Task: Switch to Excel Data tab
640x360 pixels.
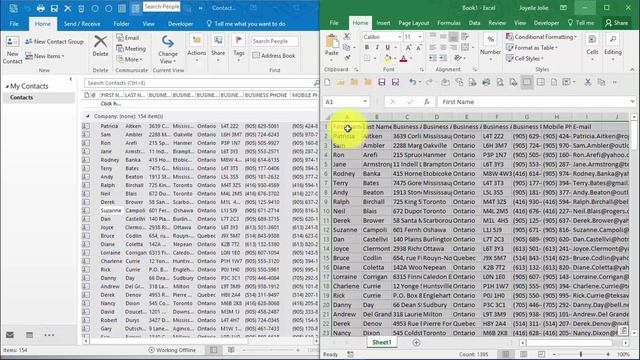Action: coord(474,23)
